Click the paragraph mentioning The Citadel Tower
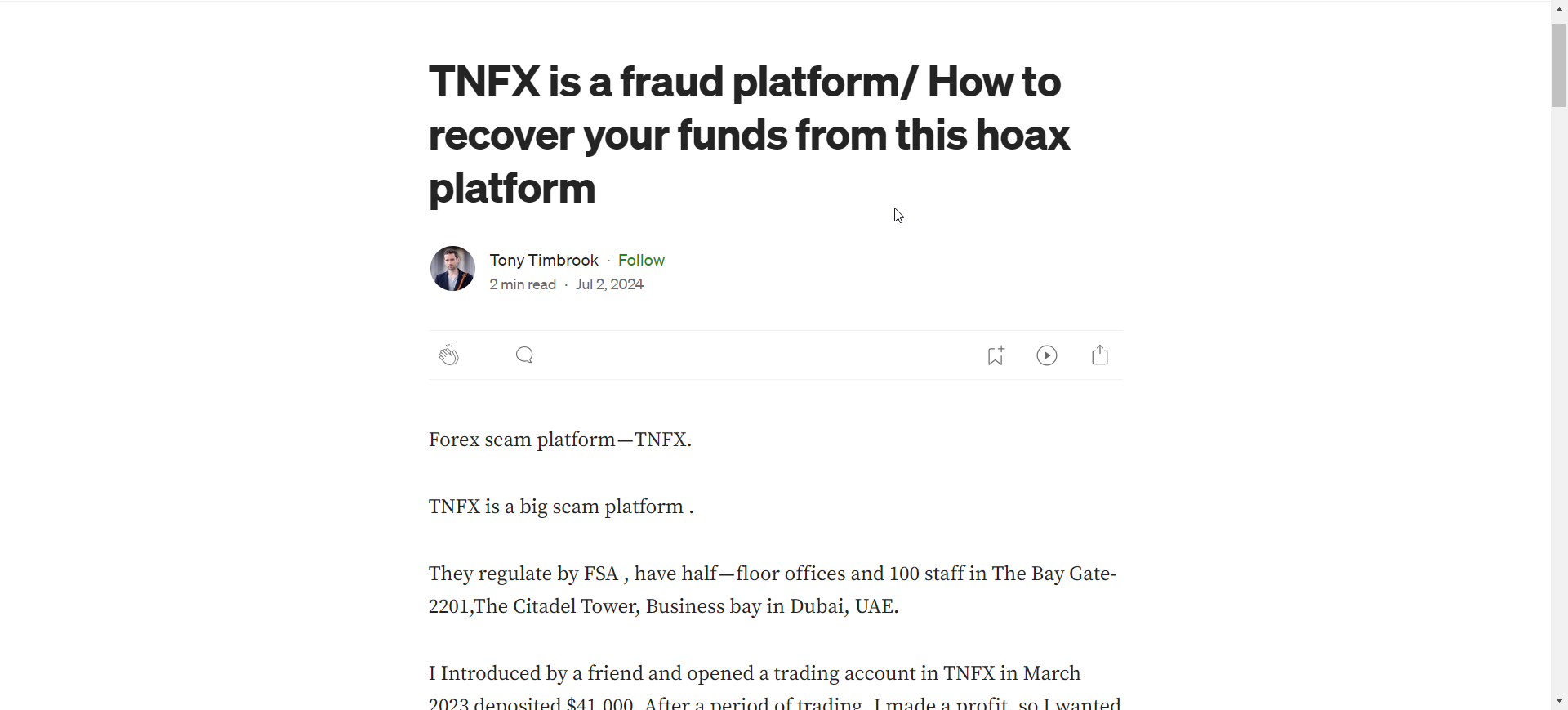The image size is (1568, 710). click(773, 590)
